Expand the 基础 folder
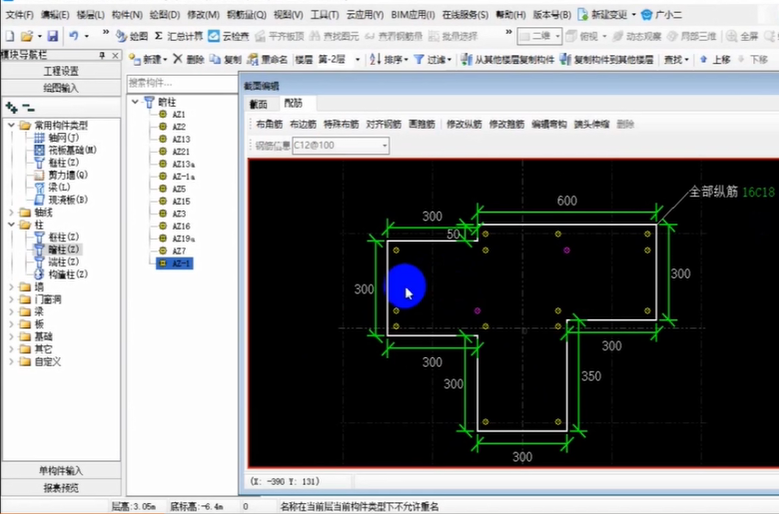The image size is (779, 514). [11, 336]
